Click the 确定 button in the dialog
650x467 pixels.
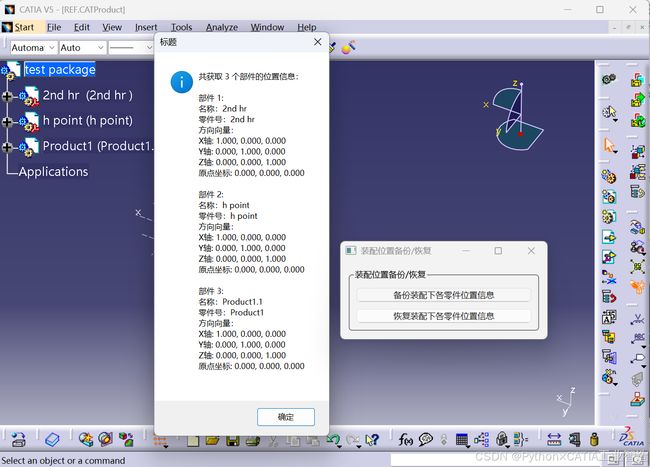(286, 417)
